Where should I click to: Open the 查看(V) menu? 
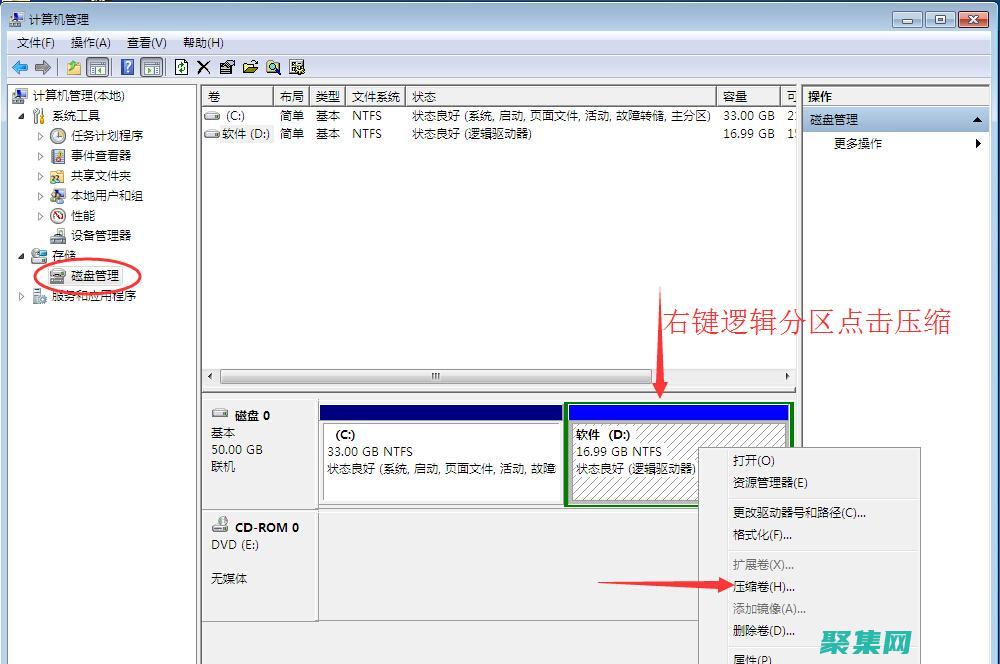(x=146, y=43)
